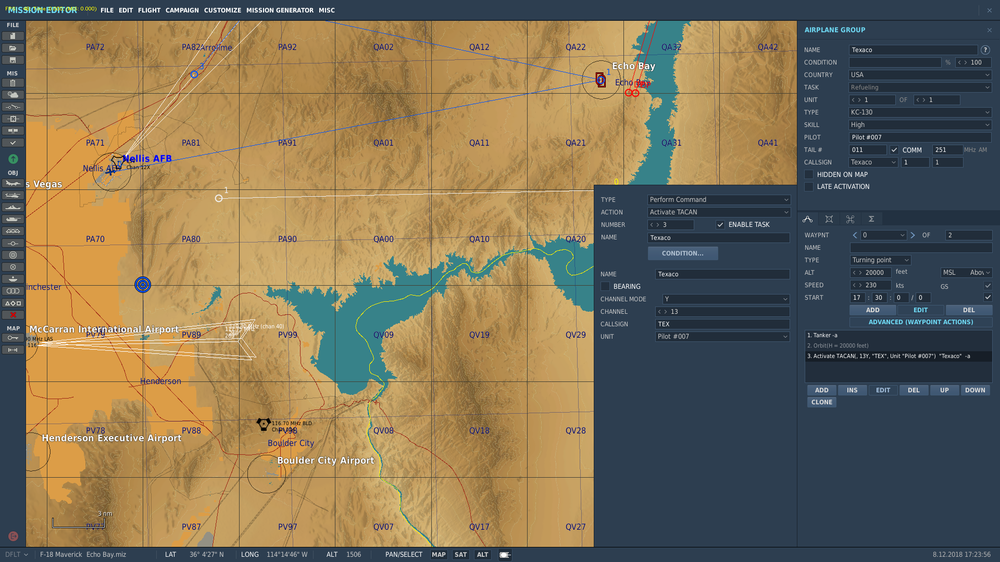The width and height of the screenshot is (1000, 562).
Task: Click the New mission file icon
Action: click(13, 36)
